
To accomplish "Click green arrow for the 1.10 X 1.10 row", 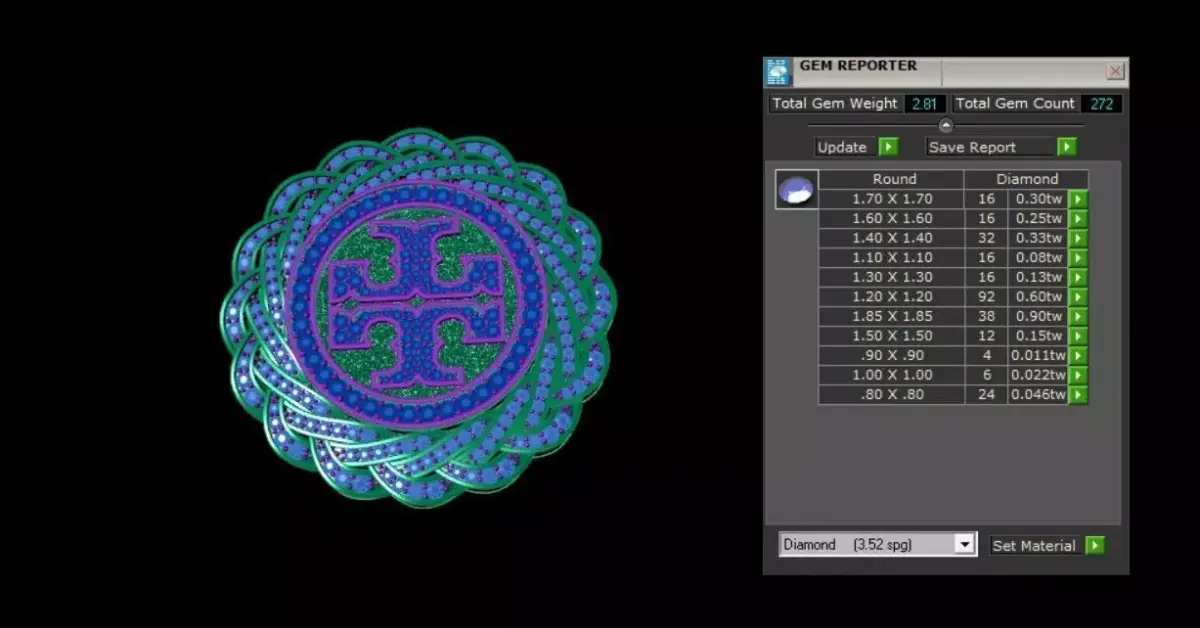I will click(x=1077, y=257).
